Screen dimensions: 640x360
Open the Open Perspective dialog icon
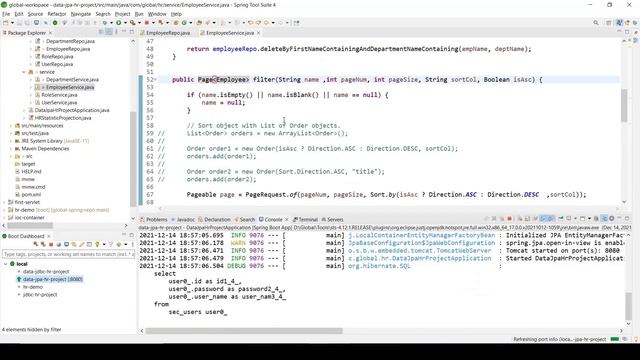point(609,23)
